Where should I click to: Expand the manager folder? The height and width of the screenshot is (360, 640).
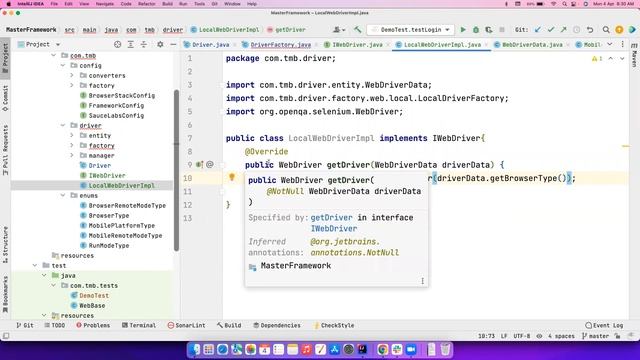click(72, 156)
